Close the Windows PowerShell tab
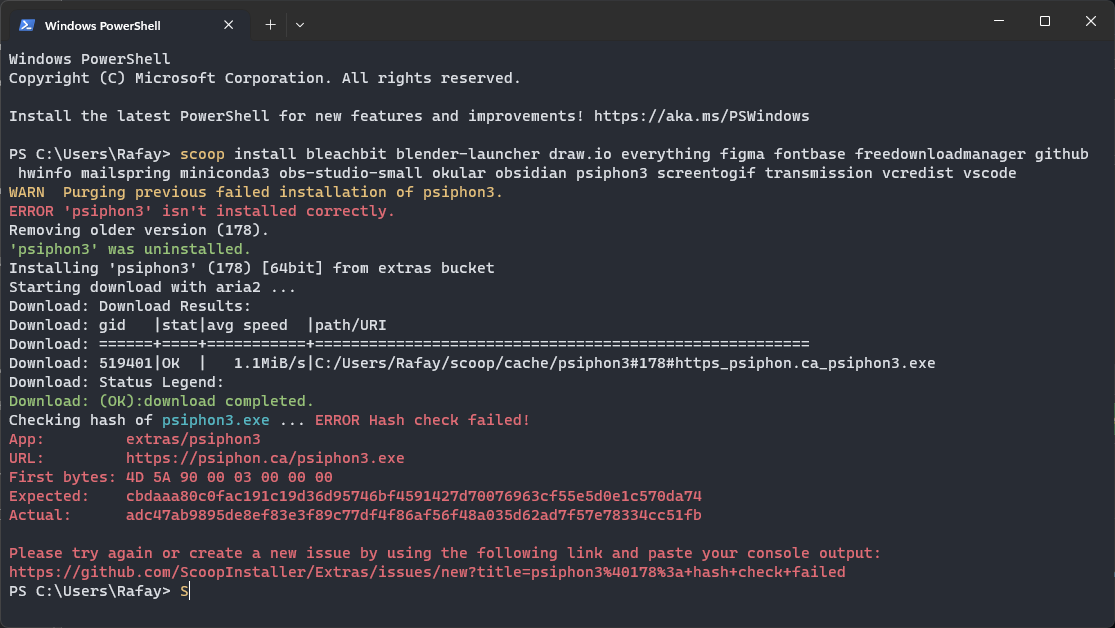Image resolution: width=1115 pixels, height=628 pixels. [x=228, y=25]
